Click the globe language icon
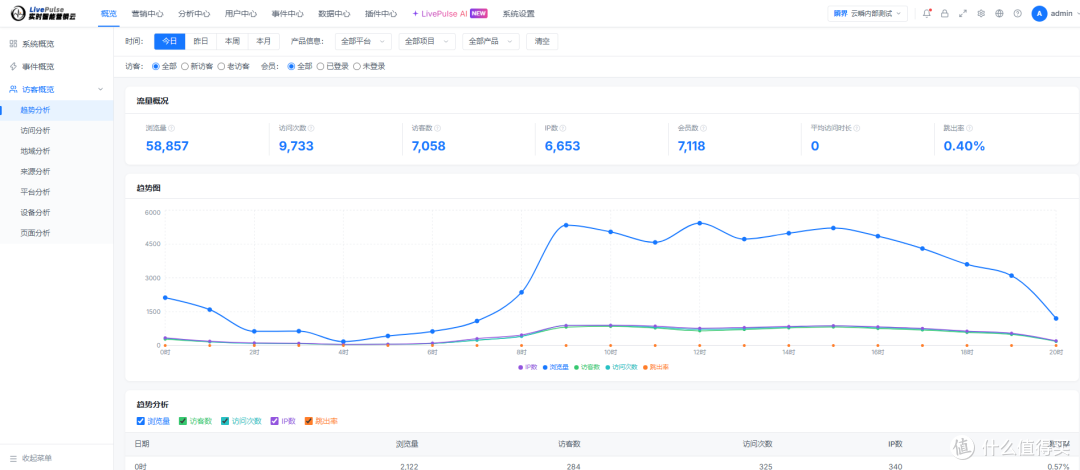The width and height of the screenshot is (1080, 470). (x=999, y=13)
